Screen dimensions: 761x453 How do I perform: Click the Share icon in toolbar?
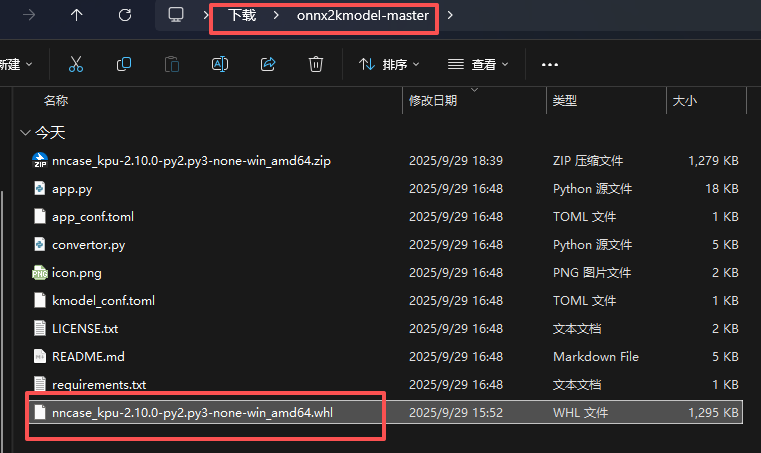268,64
